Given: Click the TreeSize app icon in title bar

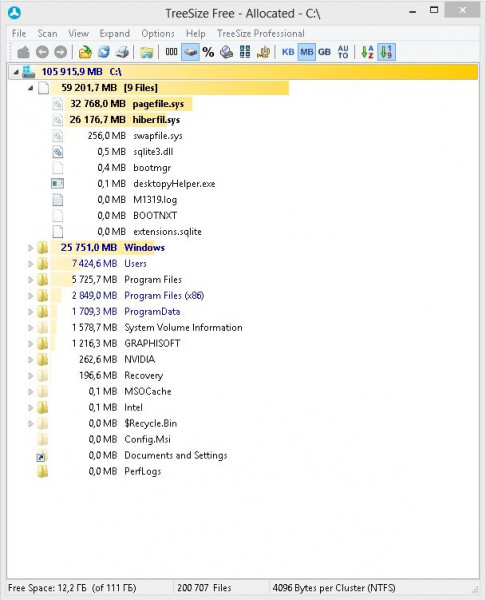Looking at the screenshot, I should coord(15,13).
